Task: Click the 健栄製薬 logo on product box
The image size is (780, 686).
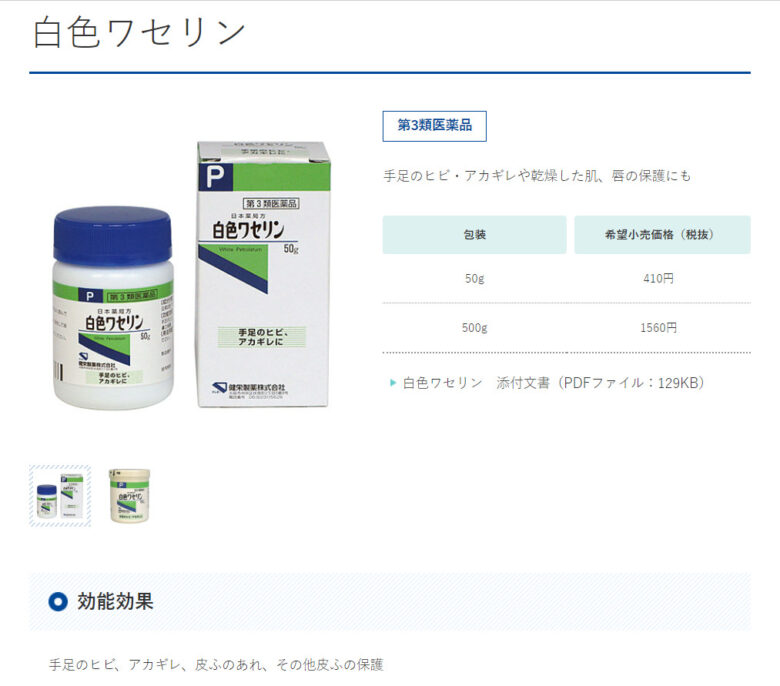Action: tap(248, 388)
